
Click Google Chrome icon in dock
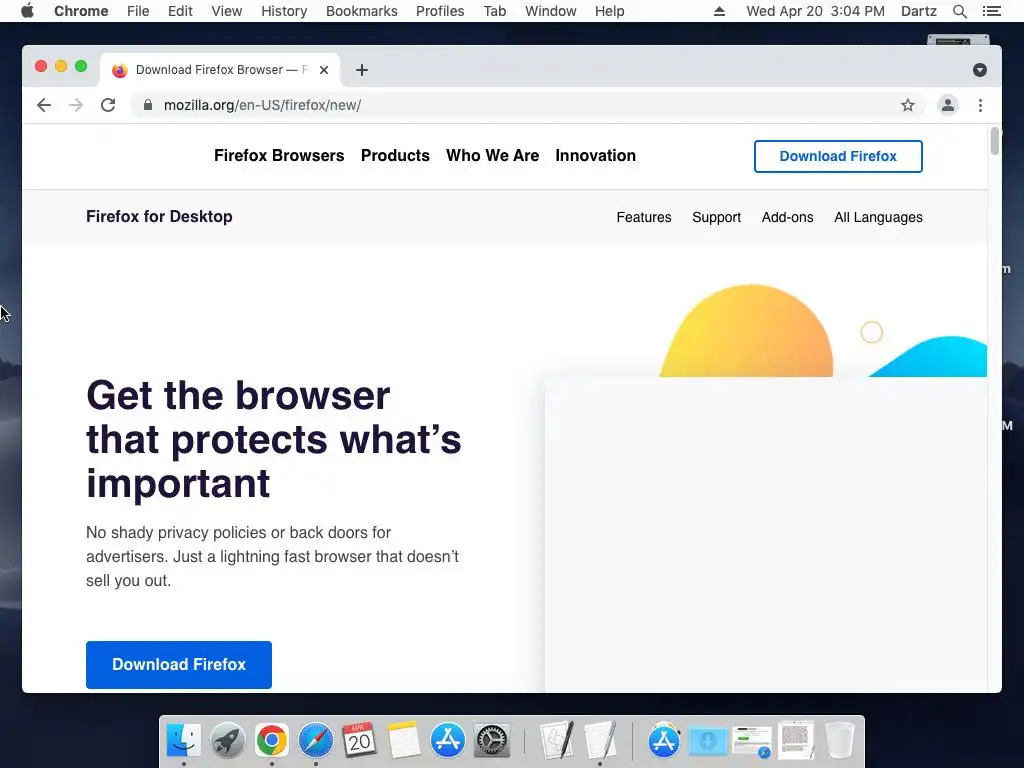(272, 740)
